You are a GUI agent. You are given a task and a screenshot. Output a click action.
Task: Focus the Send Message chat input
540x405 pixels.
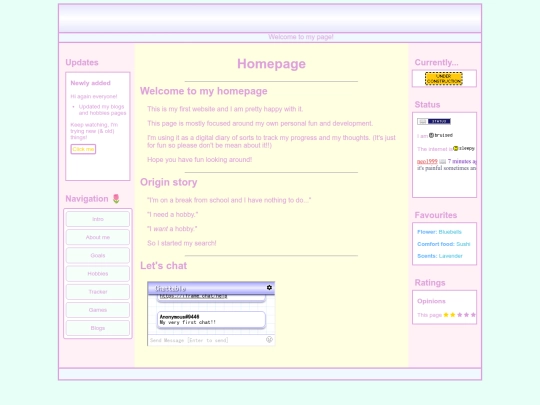[x=207, y=340]
